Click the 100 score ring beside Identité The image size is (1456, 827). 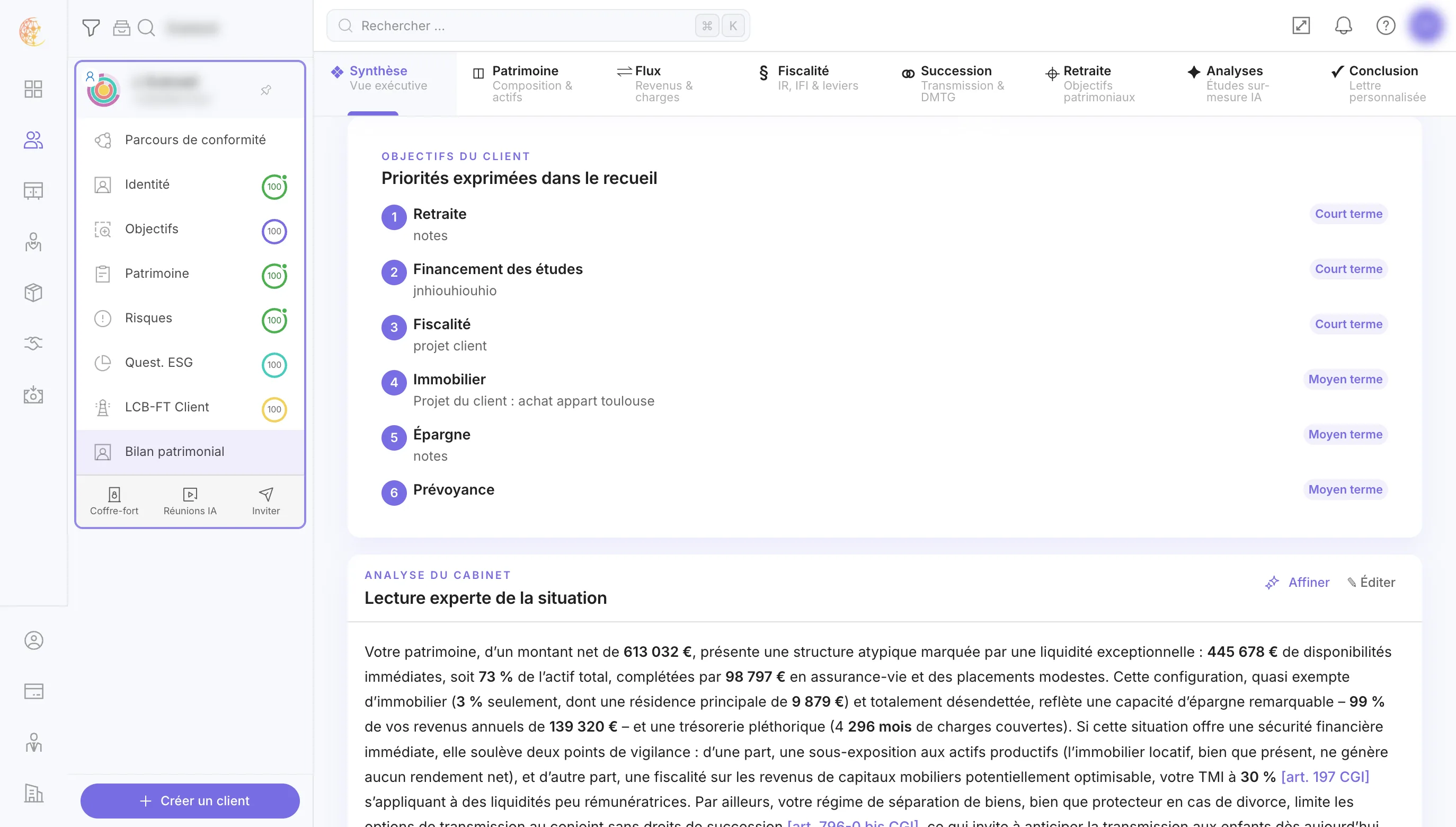coord(274,186)
